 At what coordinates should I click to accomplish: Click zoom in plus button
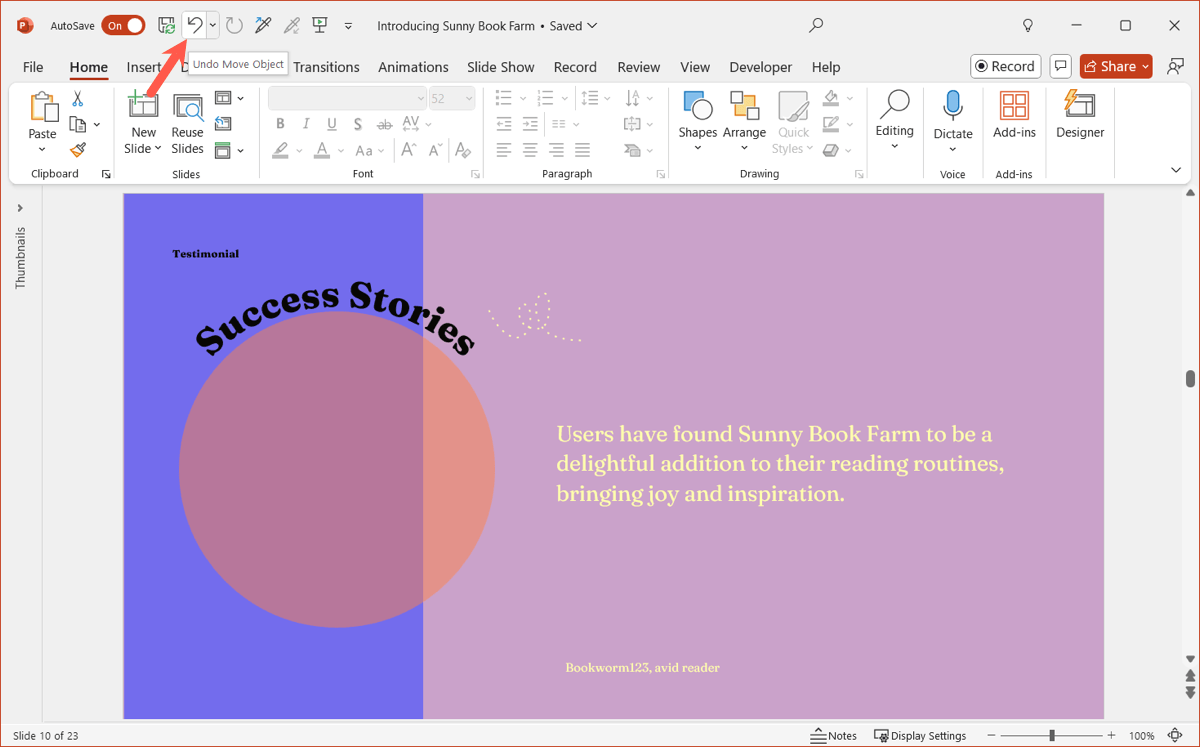coord(1111,735)
